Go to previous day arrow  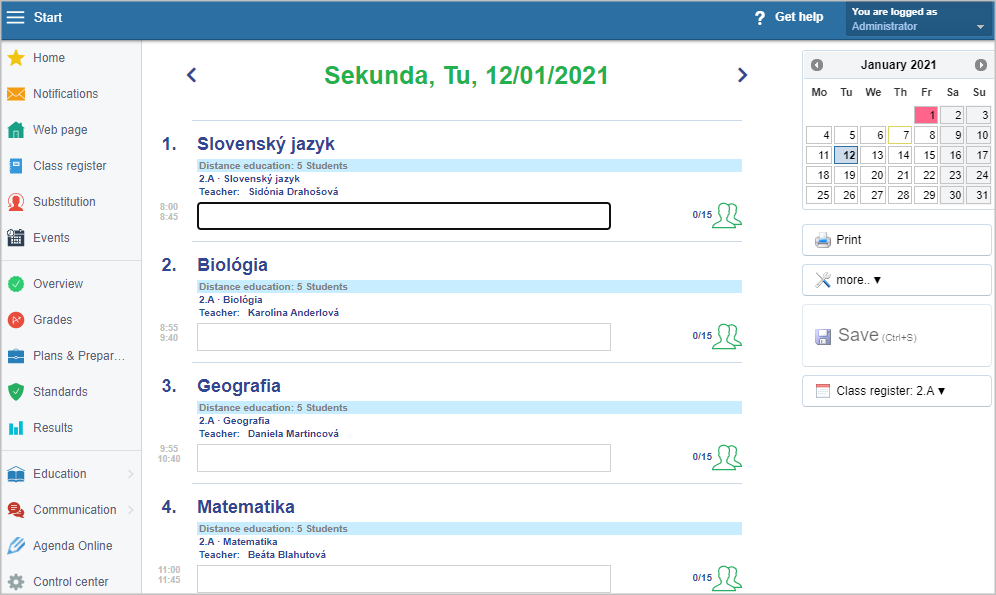coord(192,75)
